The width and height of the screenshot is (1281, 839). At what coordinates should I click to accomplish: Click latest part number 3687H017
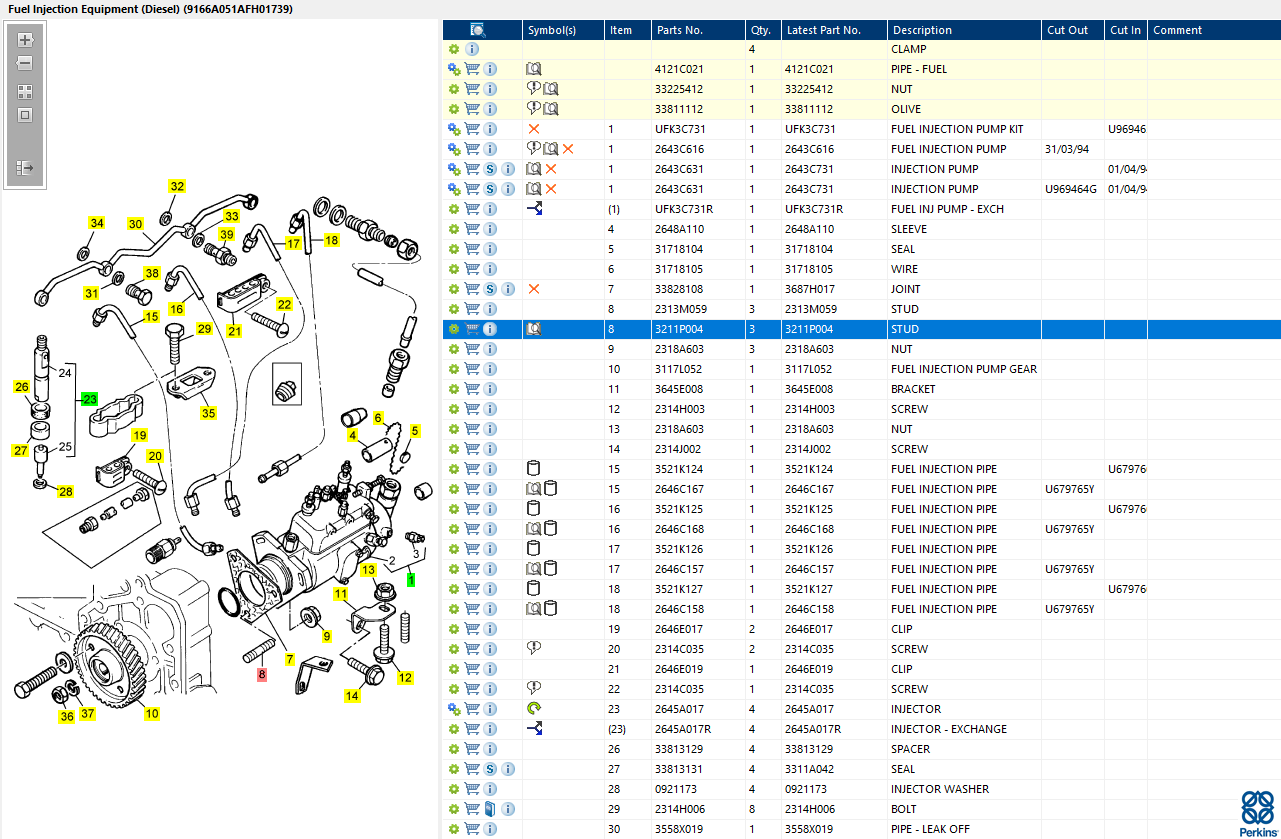tap(810, 289)
